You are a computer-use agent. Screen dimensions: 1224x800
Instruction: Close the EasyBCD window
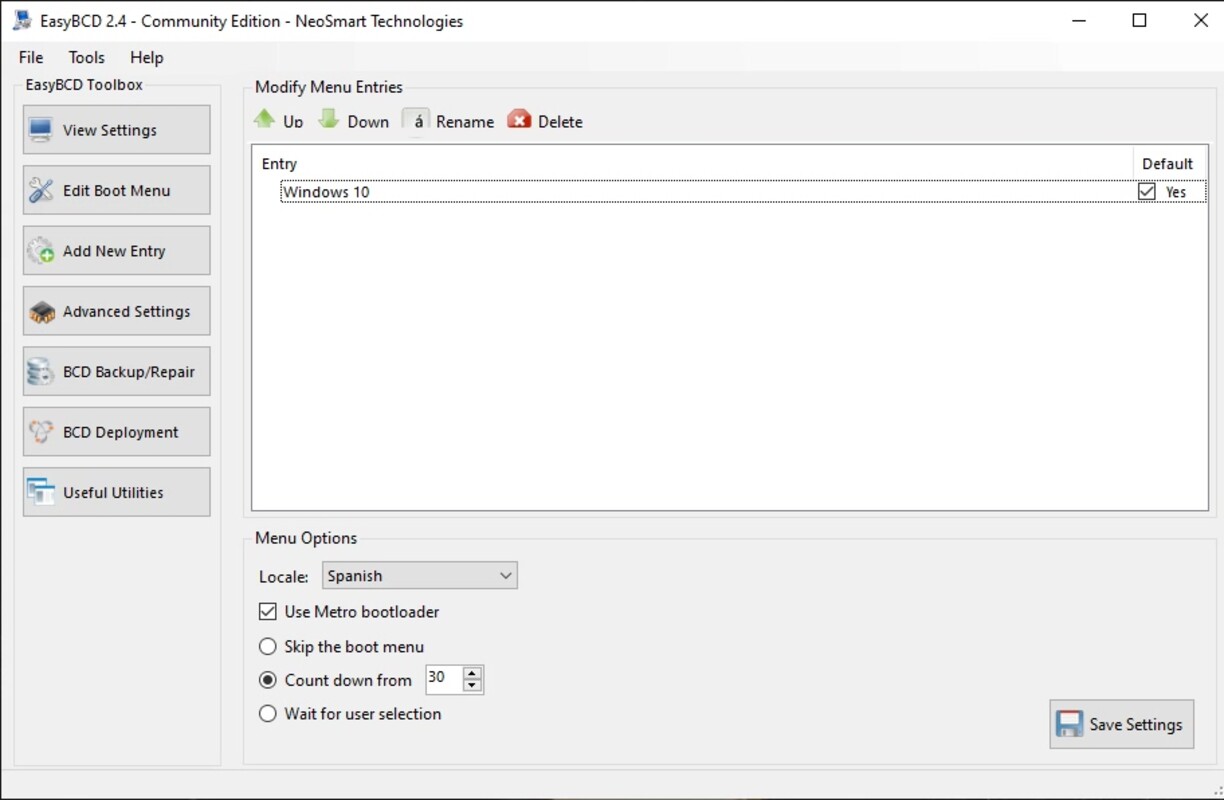pos(1201,21)
